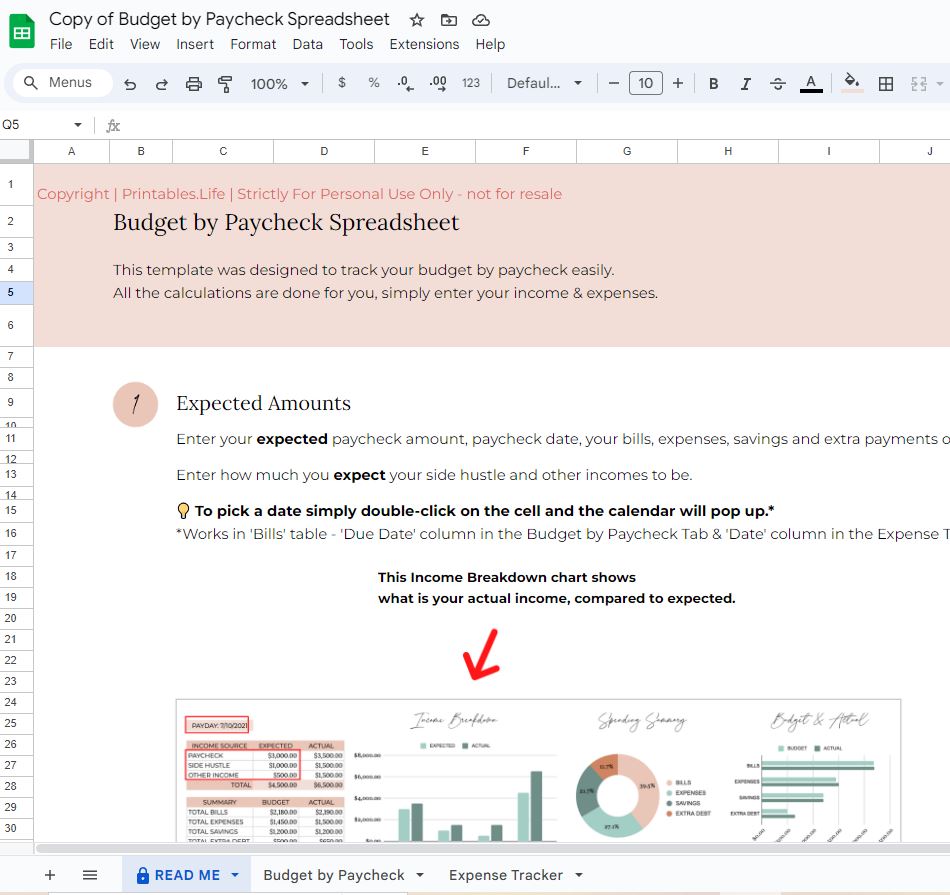Open the all sheets list
The width and height of the screenshot is (950, 895).
point(90,875)
